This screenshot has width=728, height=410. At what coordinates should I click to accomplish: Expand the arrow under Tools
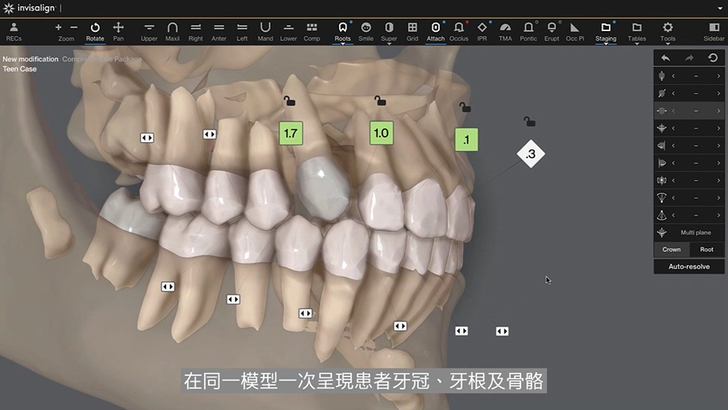668,44
